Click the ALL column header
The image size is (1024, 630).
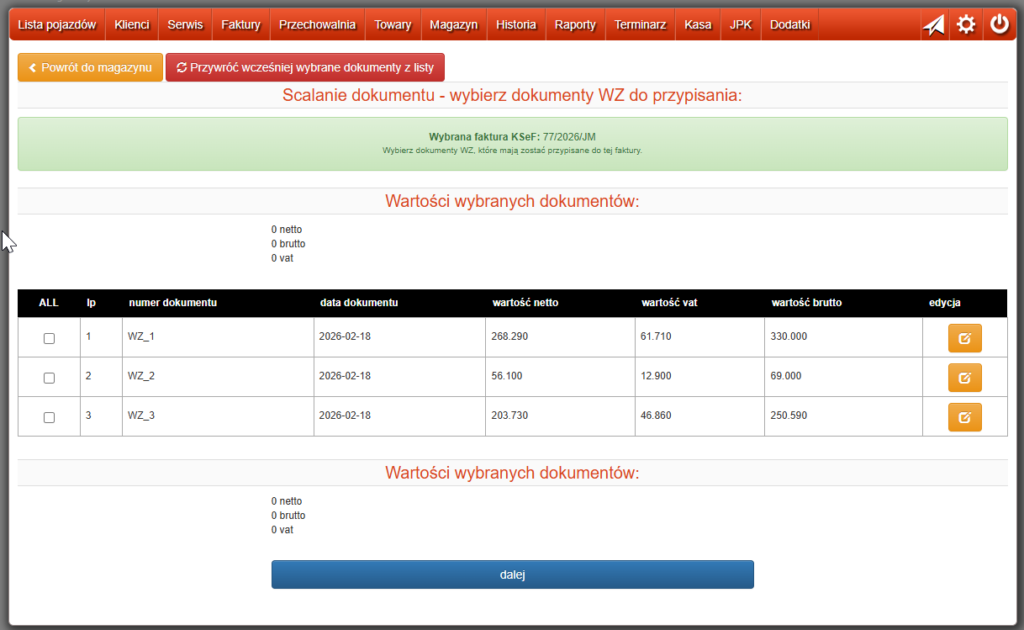49,303
